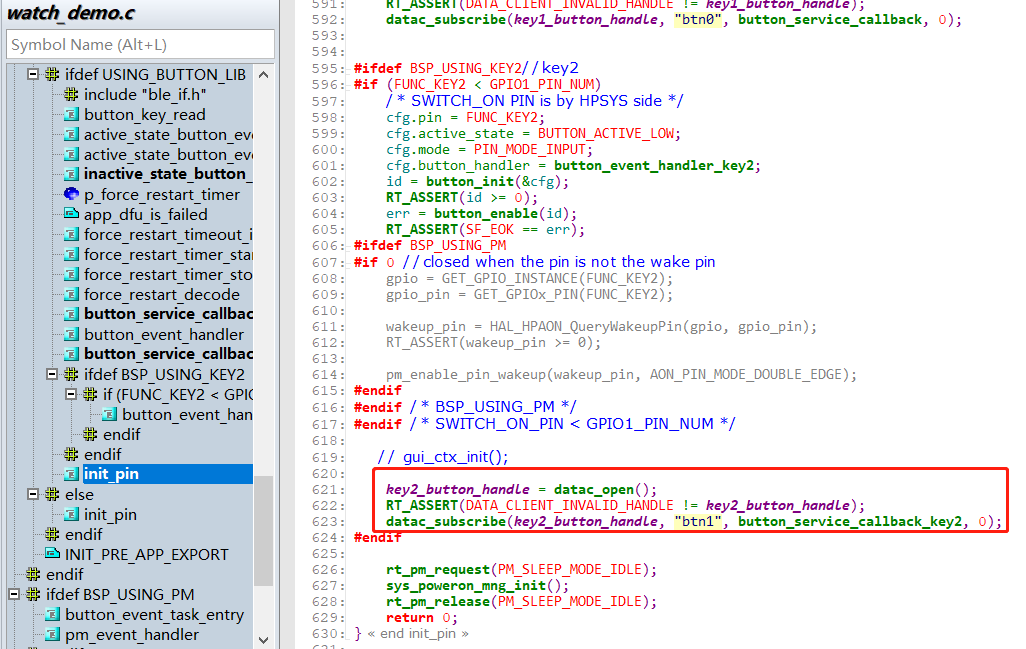The width and height of the screenshot is (1026, 649).
Task: Click comment "closed when the pin is not the wake pin"
Action: pos(569,262)
